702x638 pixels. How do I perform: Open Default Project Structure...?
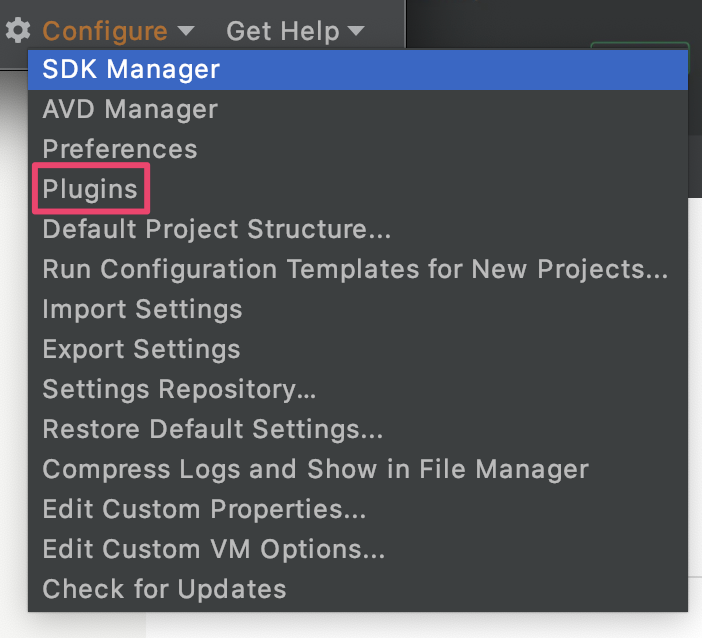click(358, 229)
